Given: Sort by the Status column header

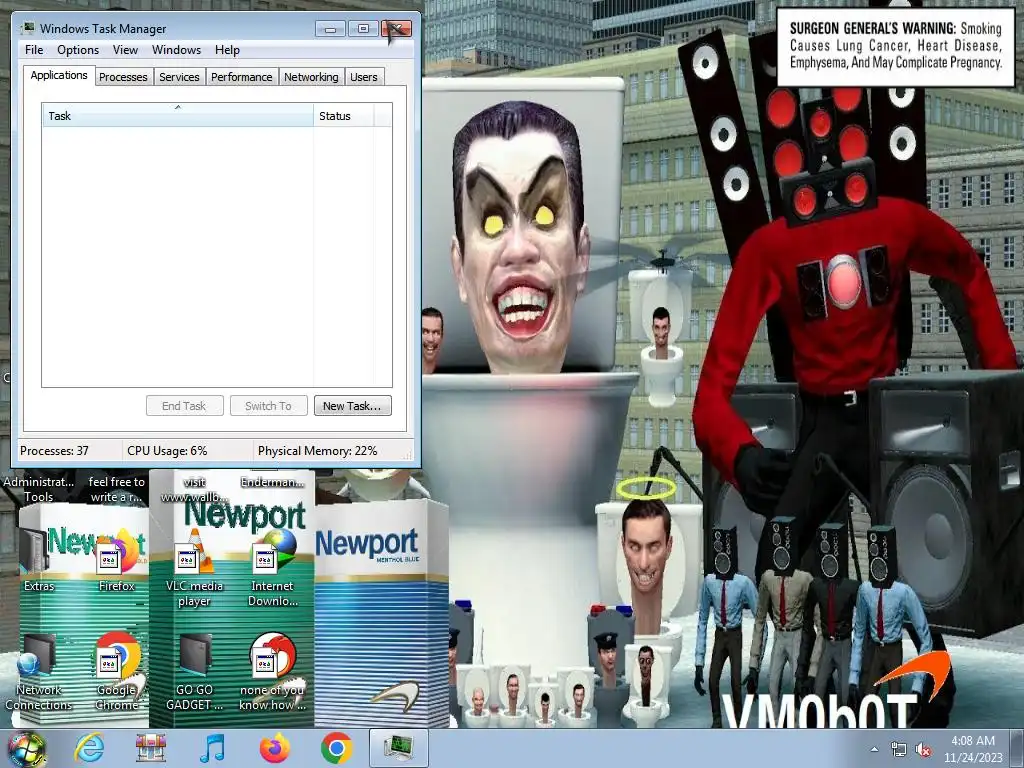Looking at the screenshot, I should pos(344,116).
